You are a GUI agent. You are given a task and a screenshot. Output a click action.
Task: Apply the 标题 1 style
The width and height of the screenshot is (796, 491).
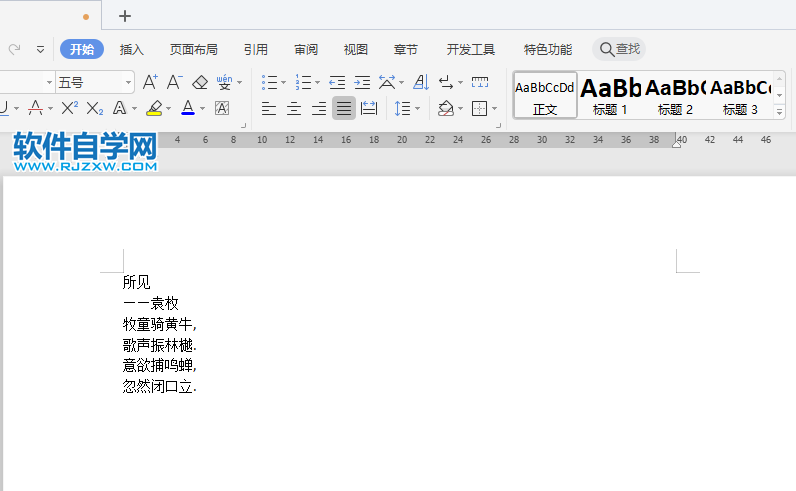(x=610, y=95)
